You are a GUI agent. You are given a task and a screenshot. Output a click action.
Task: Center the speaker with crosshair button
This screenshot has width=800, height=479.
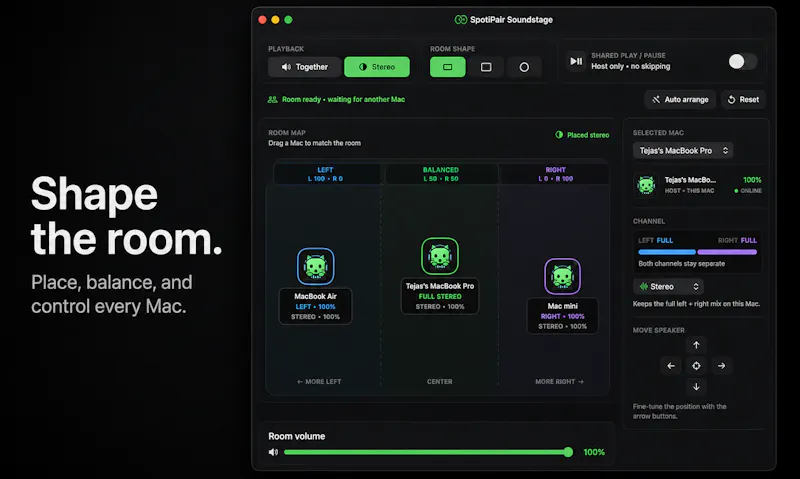696,366
